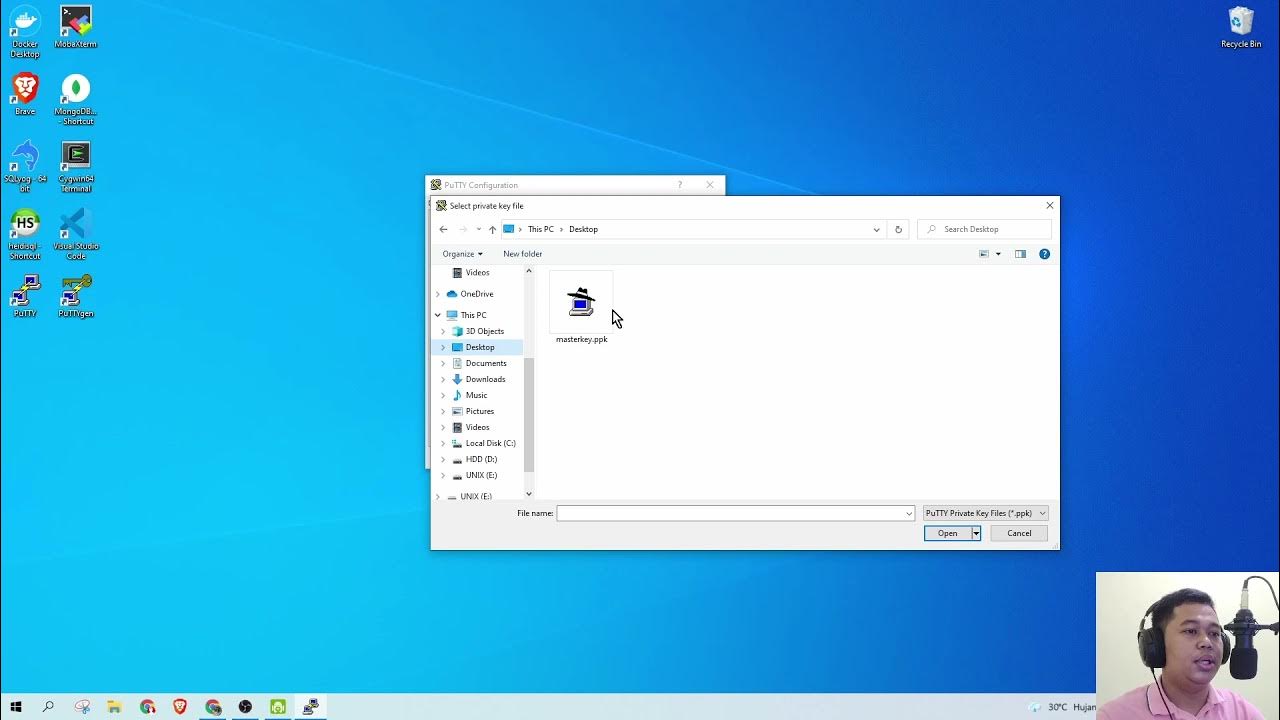Click Desktop breadcrumb in address bar
The height and width of the screenshot is (720, 1280).
pos(583,229)
